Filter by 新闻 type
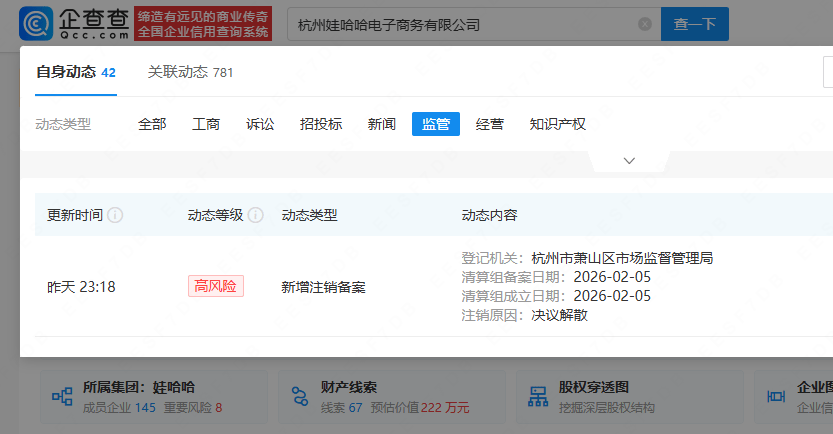 [x=381, y=124]
